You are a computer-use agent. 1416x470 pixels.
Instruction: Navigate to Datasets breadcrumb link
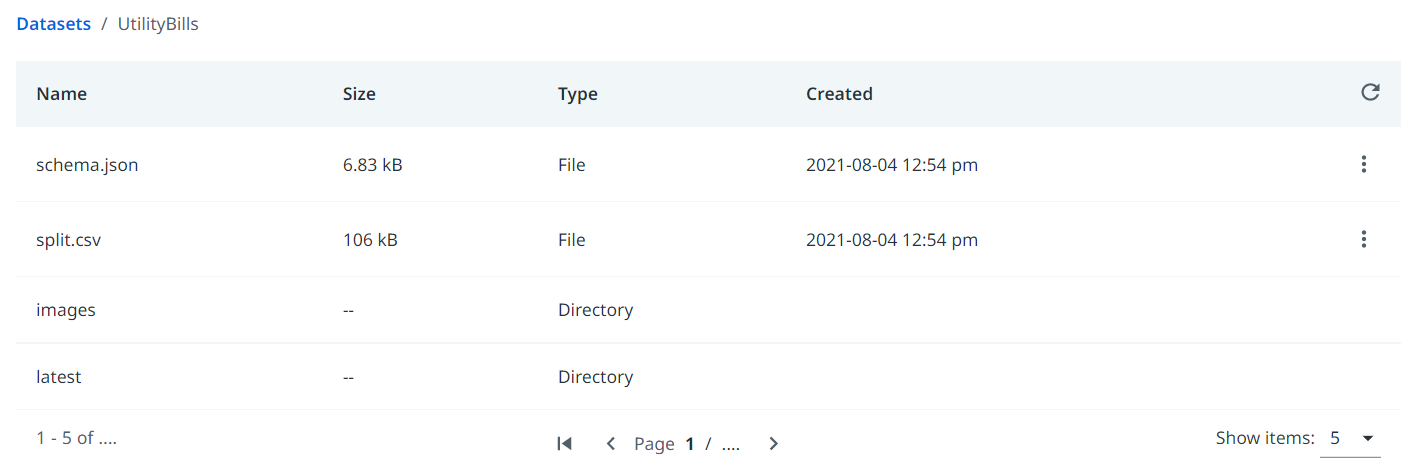point(54,24)
